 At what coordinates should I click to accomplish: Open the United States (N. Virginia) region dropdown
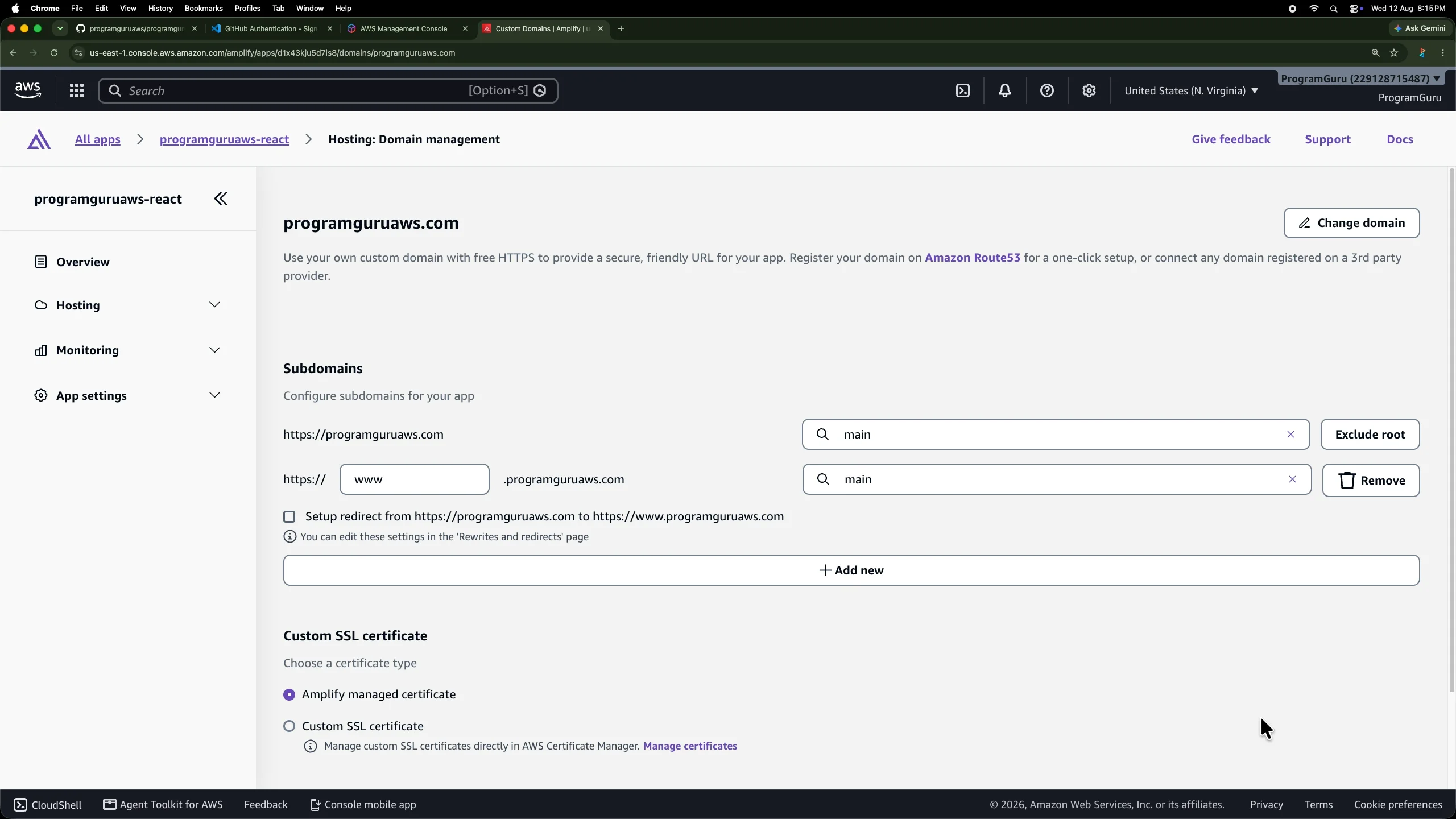pos(1191,90)
